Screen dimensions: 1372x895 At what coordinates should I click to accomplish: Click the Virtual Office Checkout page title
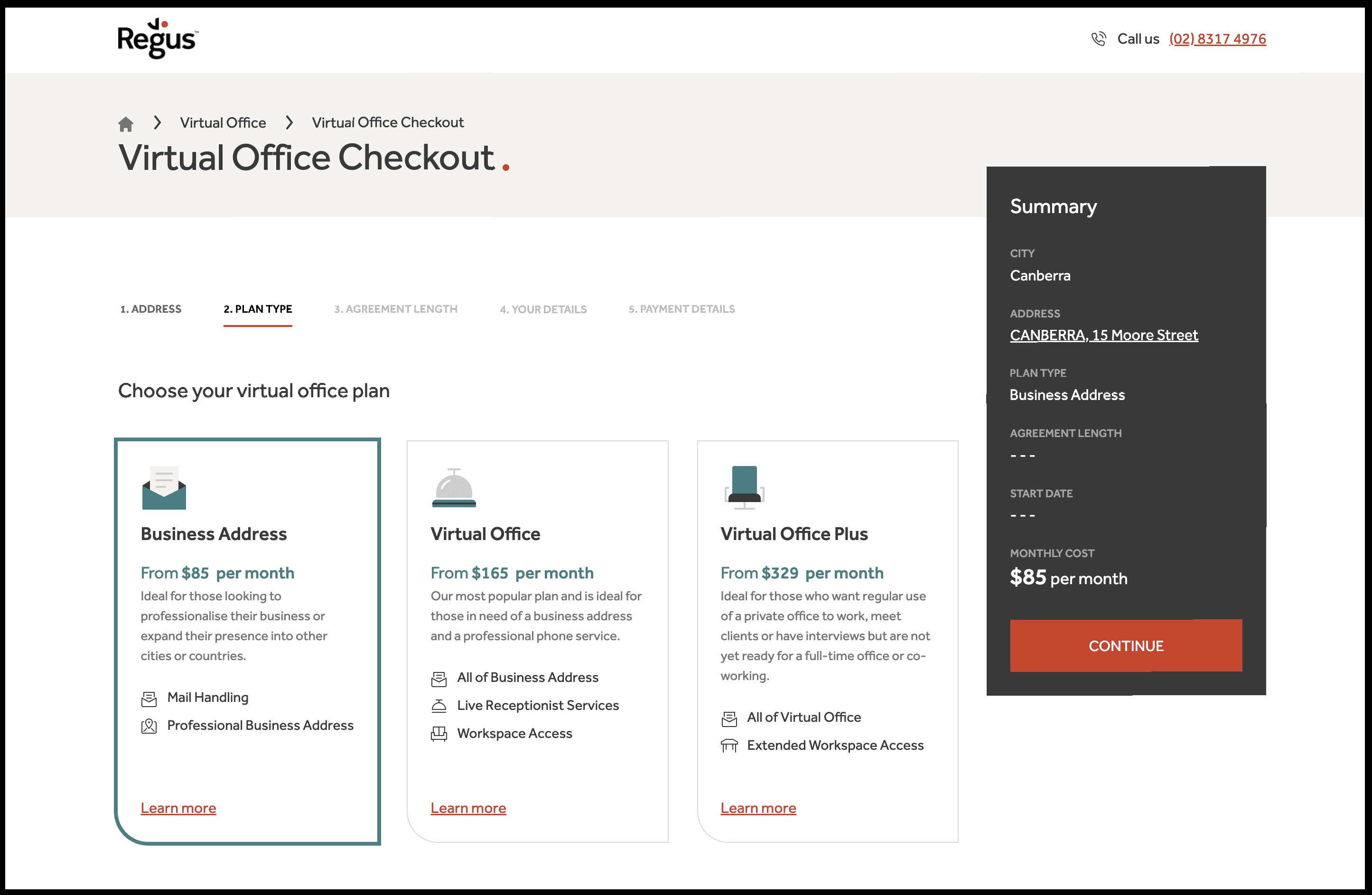tap(314, 158)
